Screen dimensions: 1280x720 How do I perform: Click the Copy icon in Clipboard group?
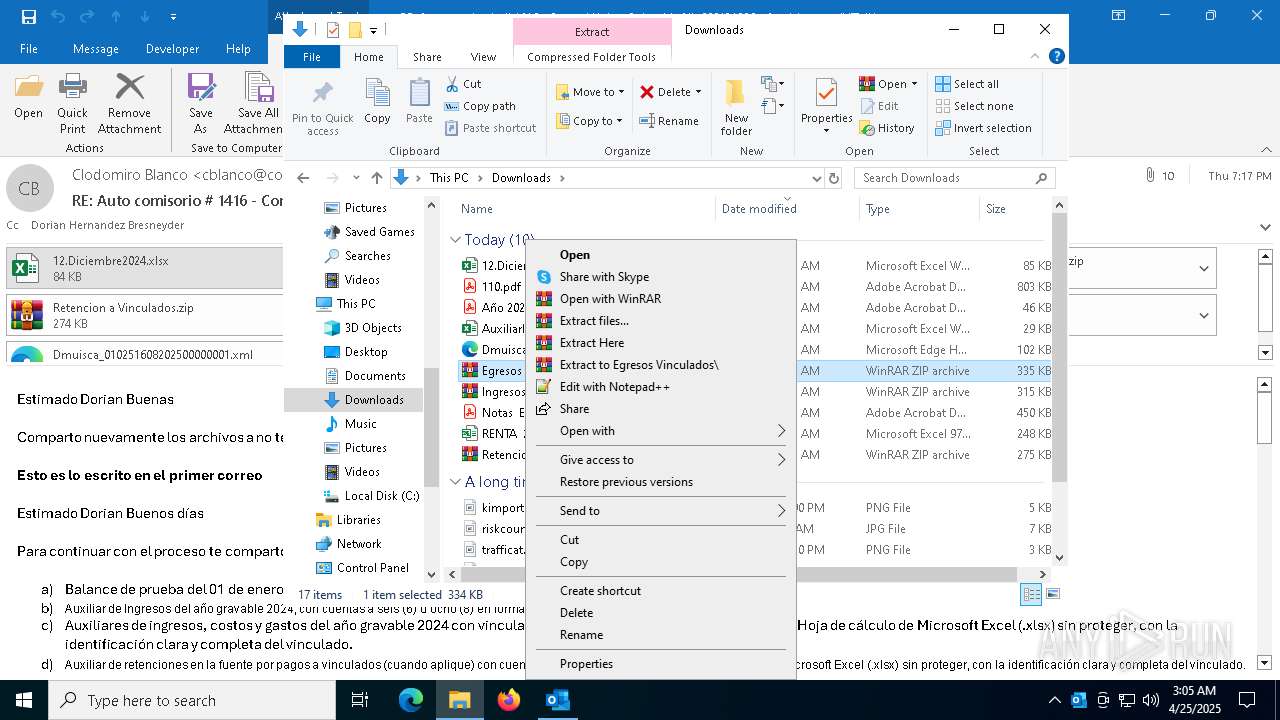377,94
